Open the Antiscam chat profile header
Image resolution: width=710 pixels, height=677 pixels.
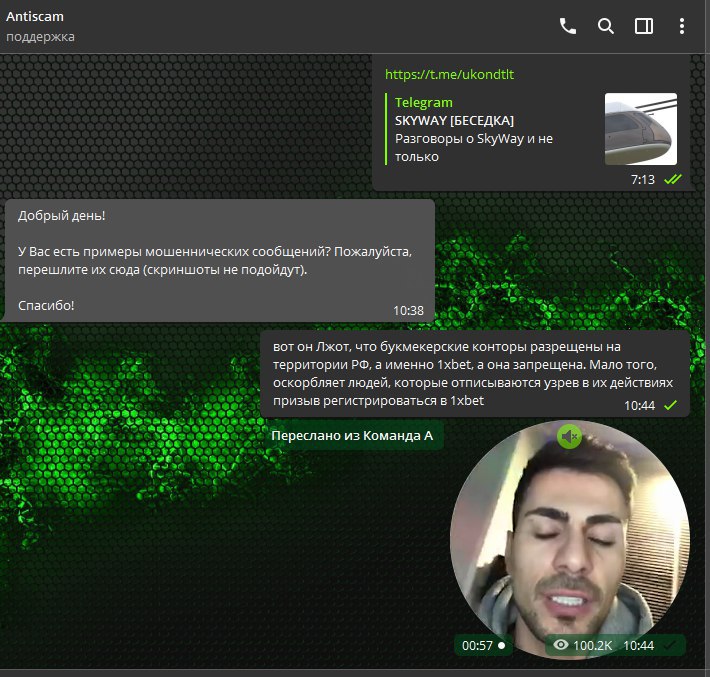(40, 26)
